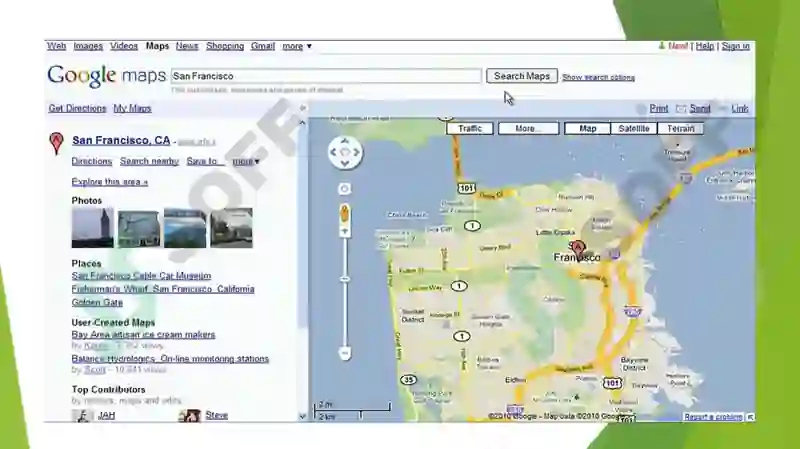Switch to Map view
Viewport: 800px width, 449px height.
588,129
